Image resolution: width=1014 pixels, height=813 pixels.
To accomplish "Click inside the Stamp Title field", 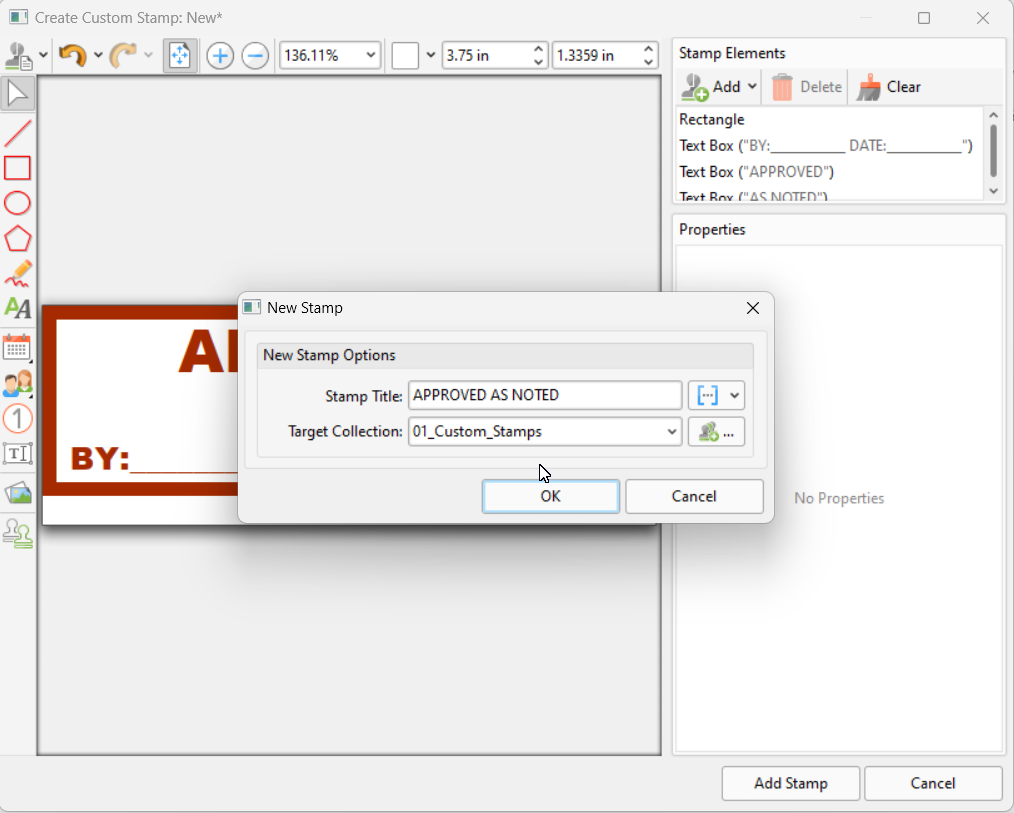I will pyautogui.click(x=544, y=395).
